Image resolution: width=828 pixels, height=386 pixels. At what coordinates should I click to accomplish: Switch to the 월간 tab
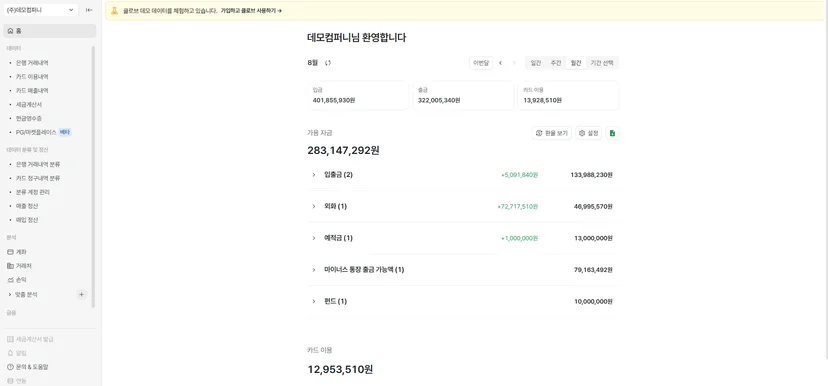[576, 63]
